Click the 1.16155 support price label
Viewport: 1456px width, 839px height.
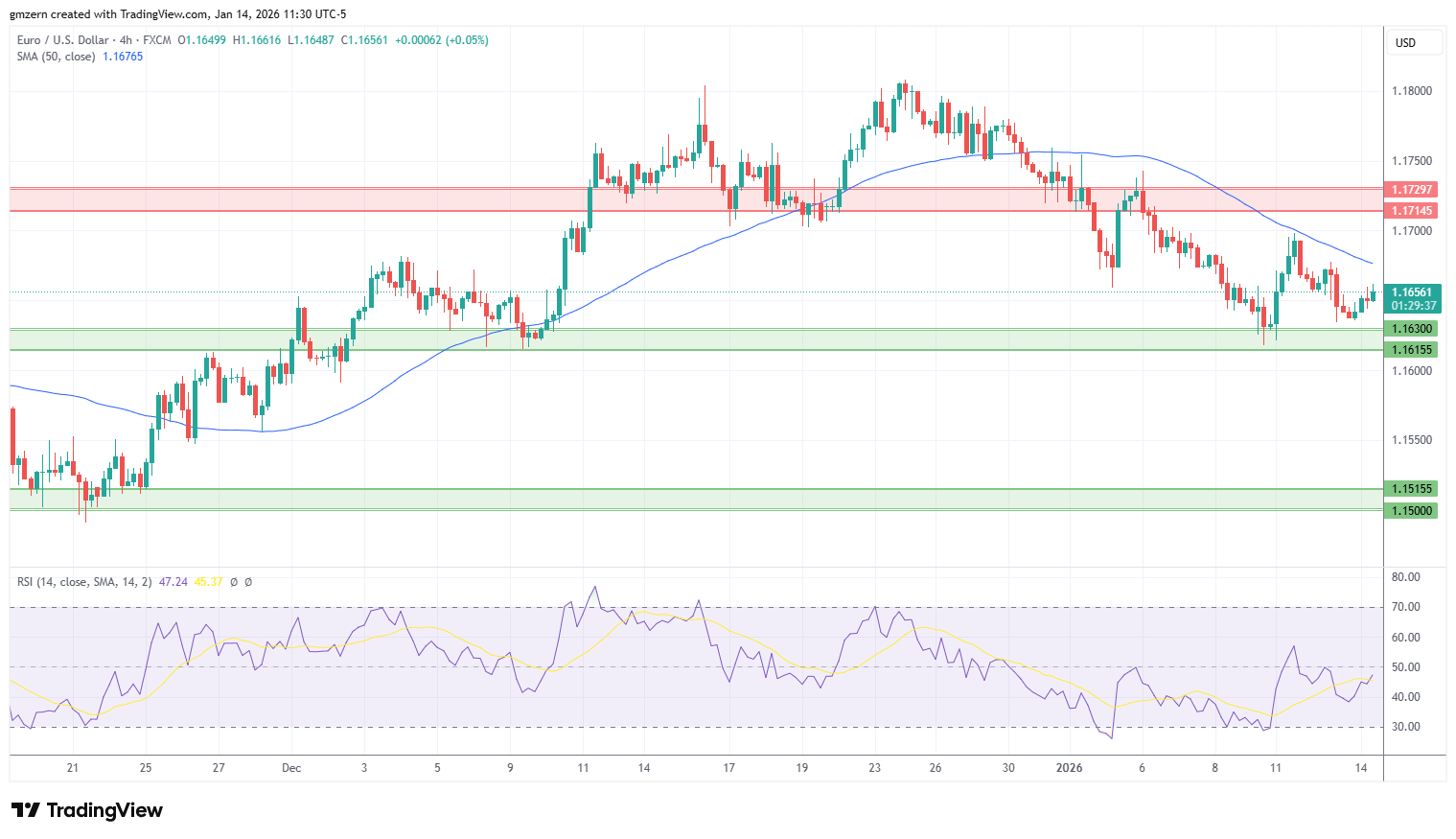[x=1412, y=350]
